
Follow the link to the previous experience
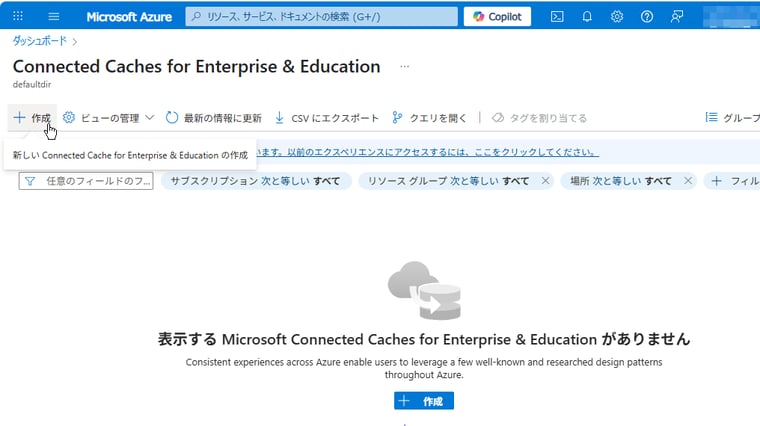click(428, 152)
